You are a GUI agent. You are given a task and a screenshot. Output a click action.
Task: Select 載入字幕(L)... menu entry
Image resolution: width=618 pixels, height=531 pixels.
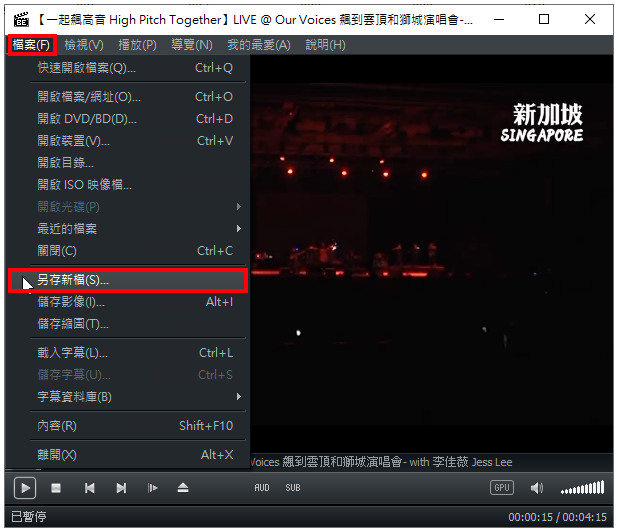pos(129,353)
